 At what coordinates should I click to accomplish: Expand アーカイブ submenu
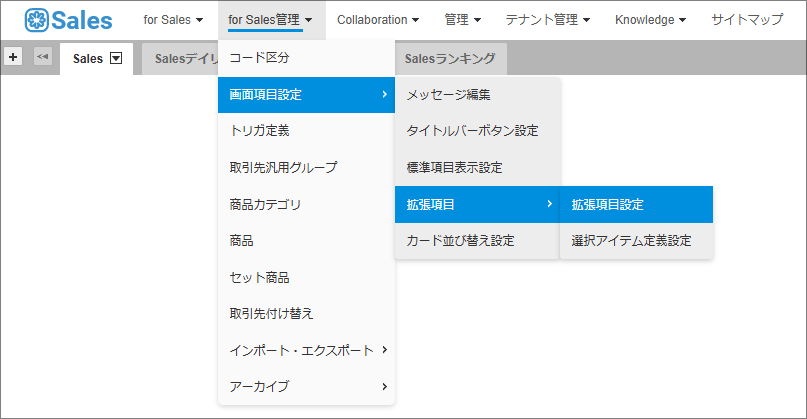(306, 386)
